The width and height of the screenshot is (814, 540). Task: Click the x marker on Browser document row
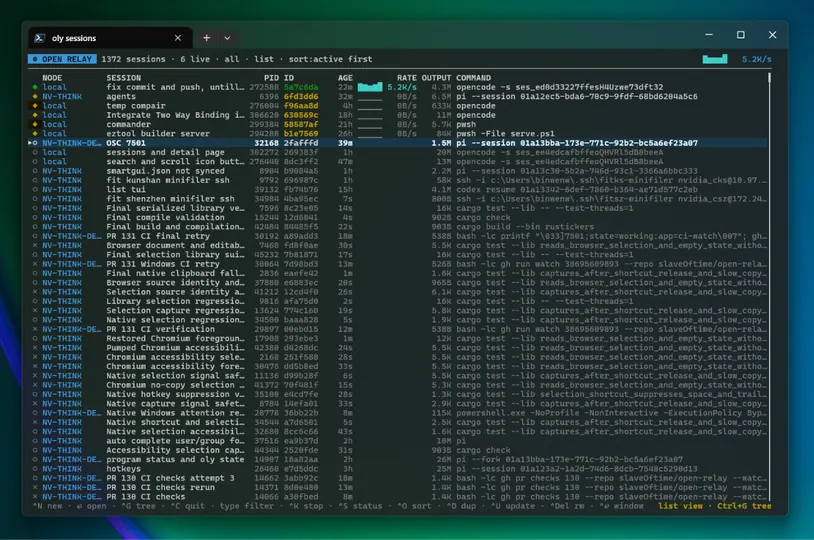pyautogui.click(x=35, y=246)
